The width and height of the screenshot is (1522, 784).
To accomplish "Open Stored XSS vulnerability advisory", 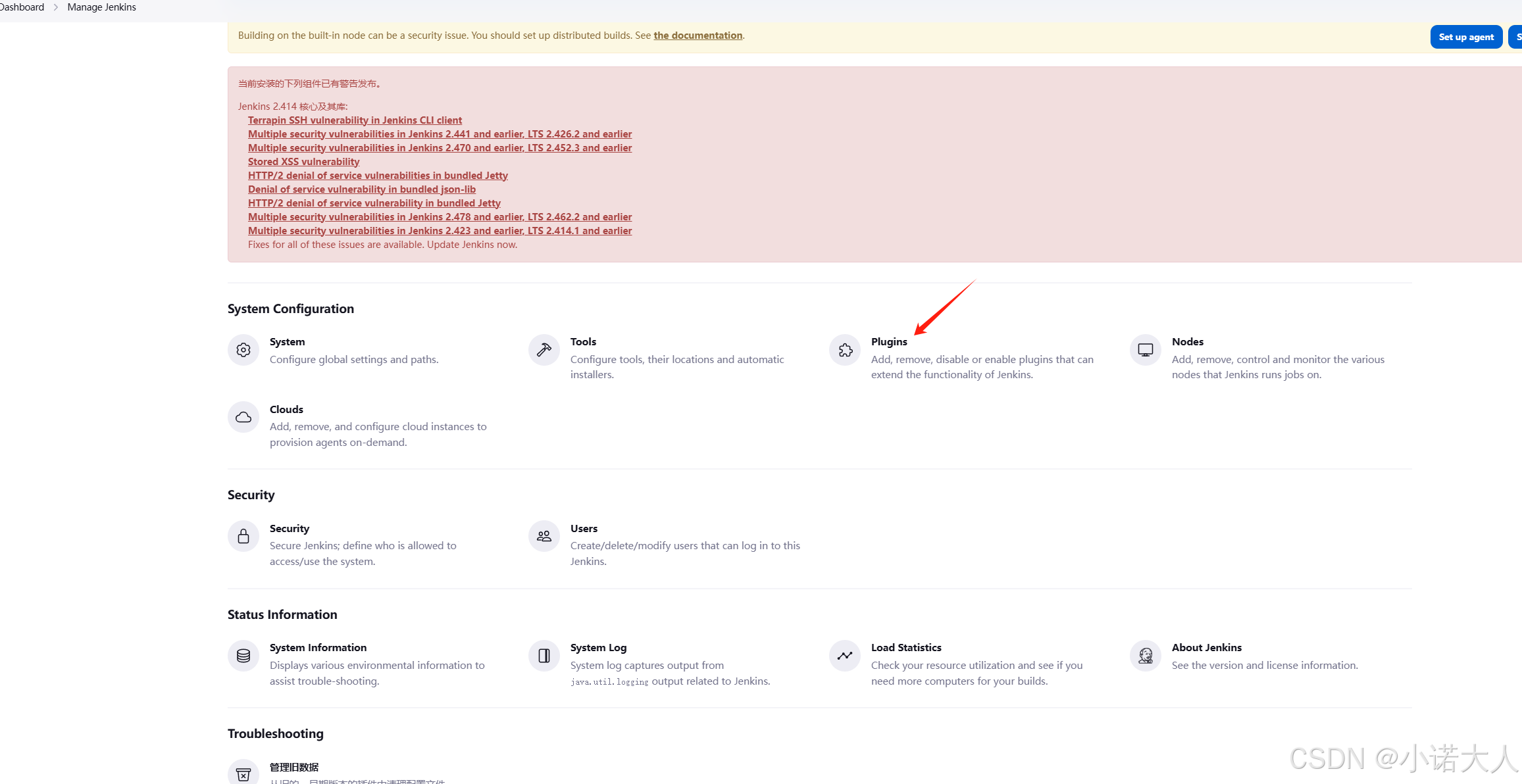I will 303,162.
